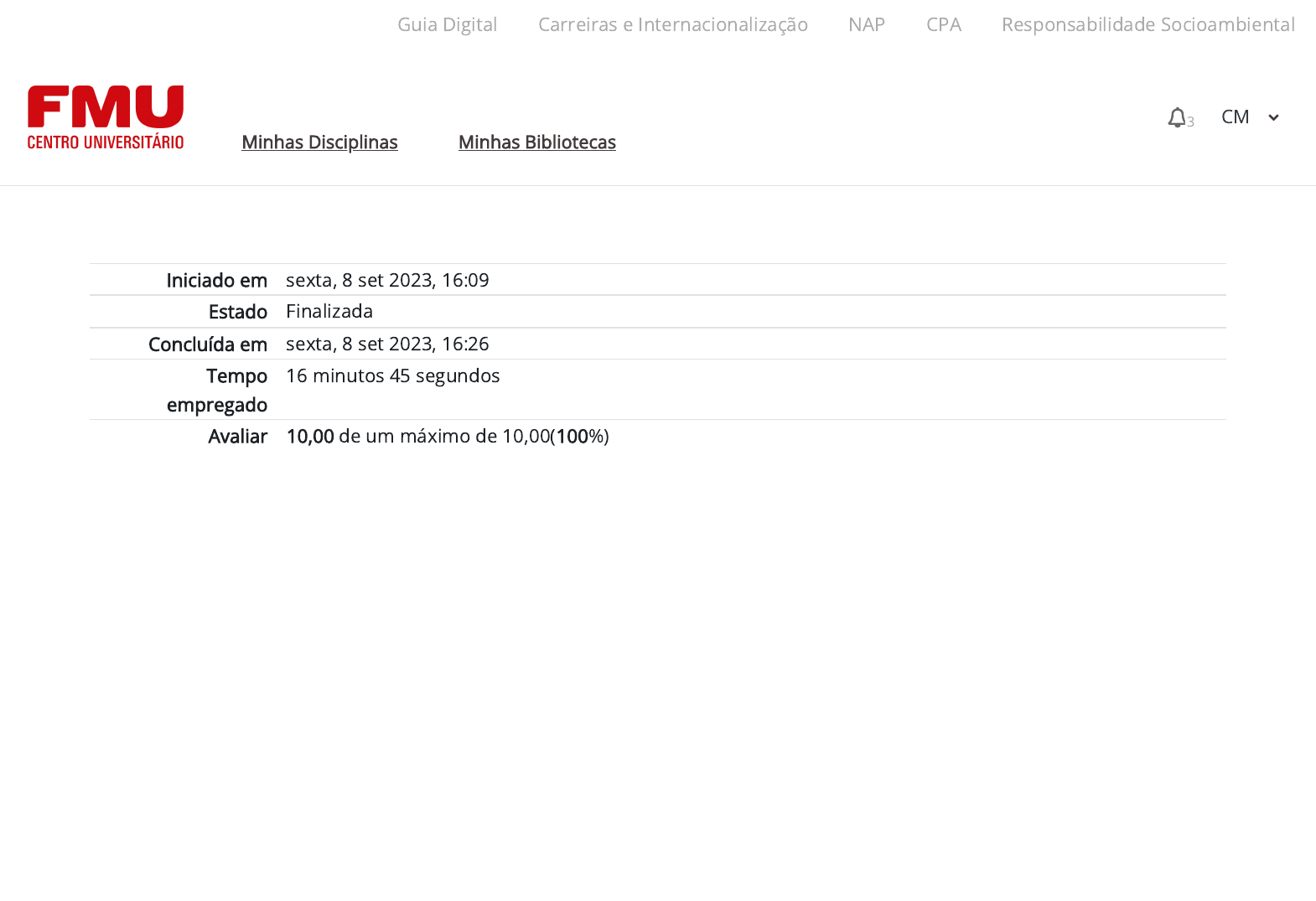Click the start date ending in 16:09

click(387, 280)
